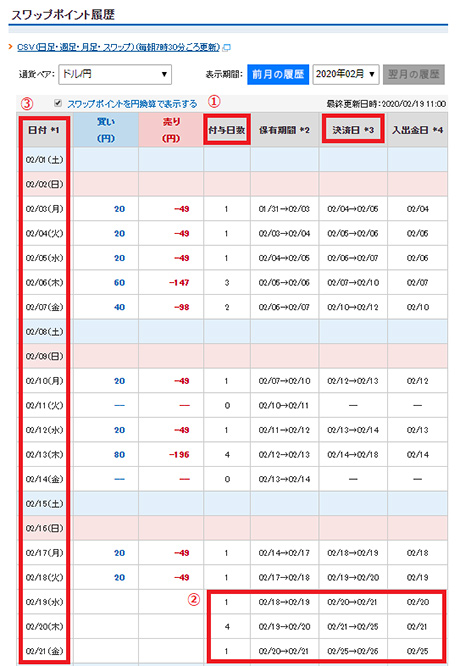460x666 pixels.
Task: Open the 2020年02月 month dropdown
Action: [x=346, y=74]
